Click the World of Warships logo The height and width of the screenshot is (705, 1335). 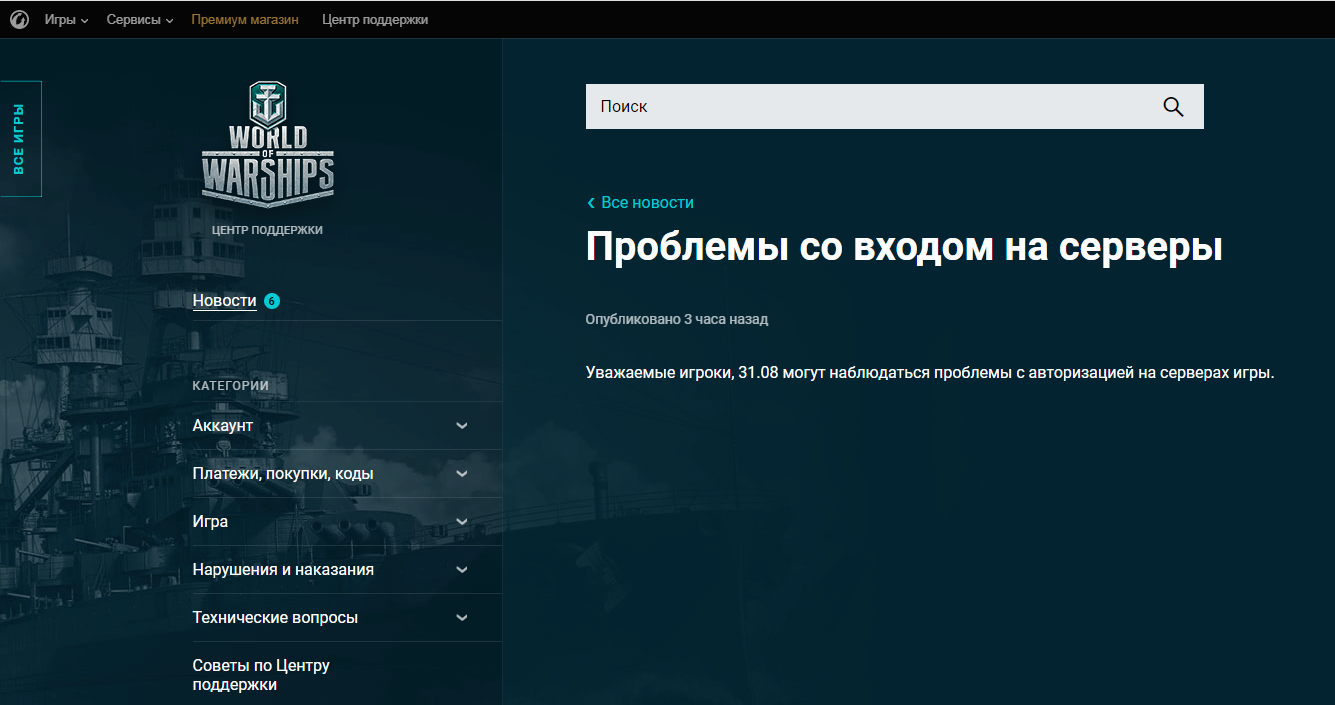pos(268,145)
